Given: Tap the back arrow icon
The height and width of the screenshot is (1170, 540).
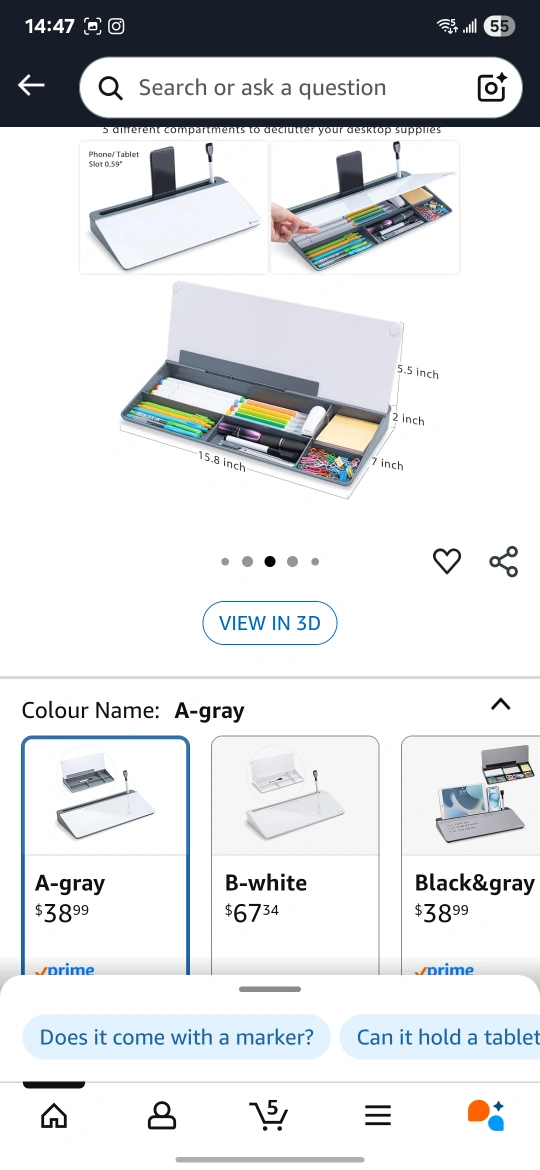Looking at the screenshot, I should 31,86.
